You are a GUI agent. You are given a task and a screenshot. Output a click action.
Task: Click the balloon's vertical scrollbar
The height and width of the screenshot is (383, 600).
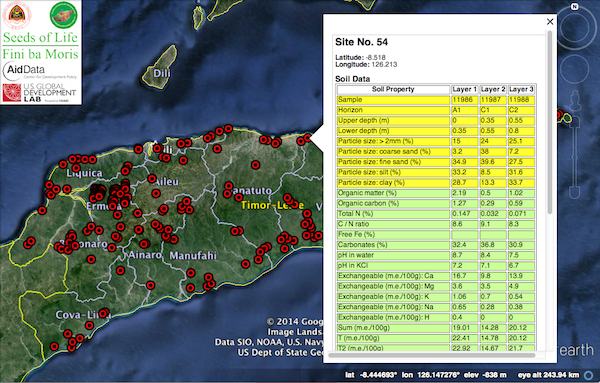pyautogui.click(x=550, y=122)
